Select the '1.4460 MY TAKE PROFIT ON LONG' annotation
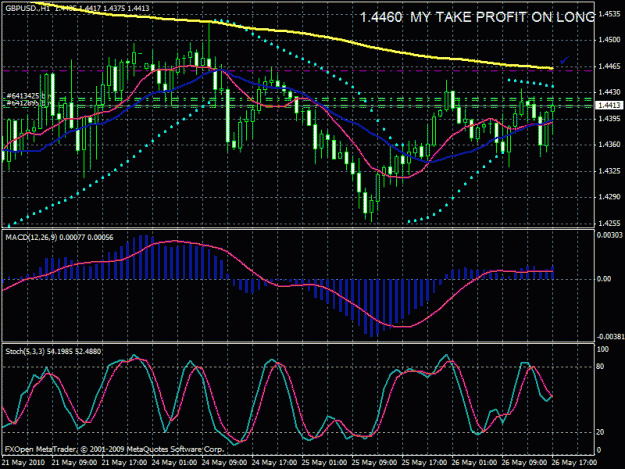Viewport: 625px width, 469px height. click(x=477, y=17)
